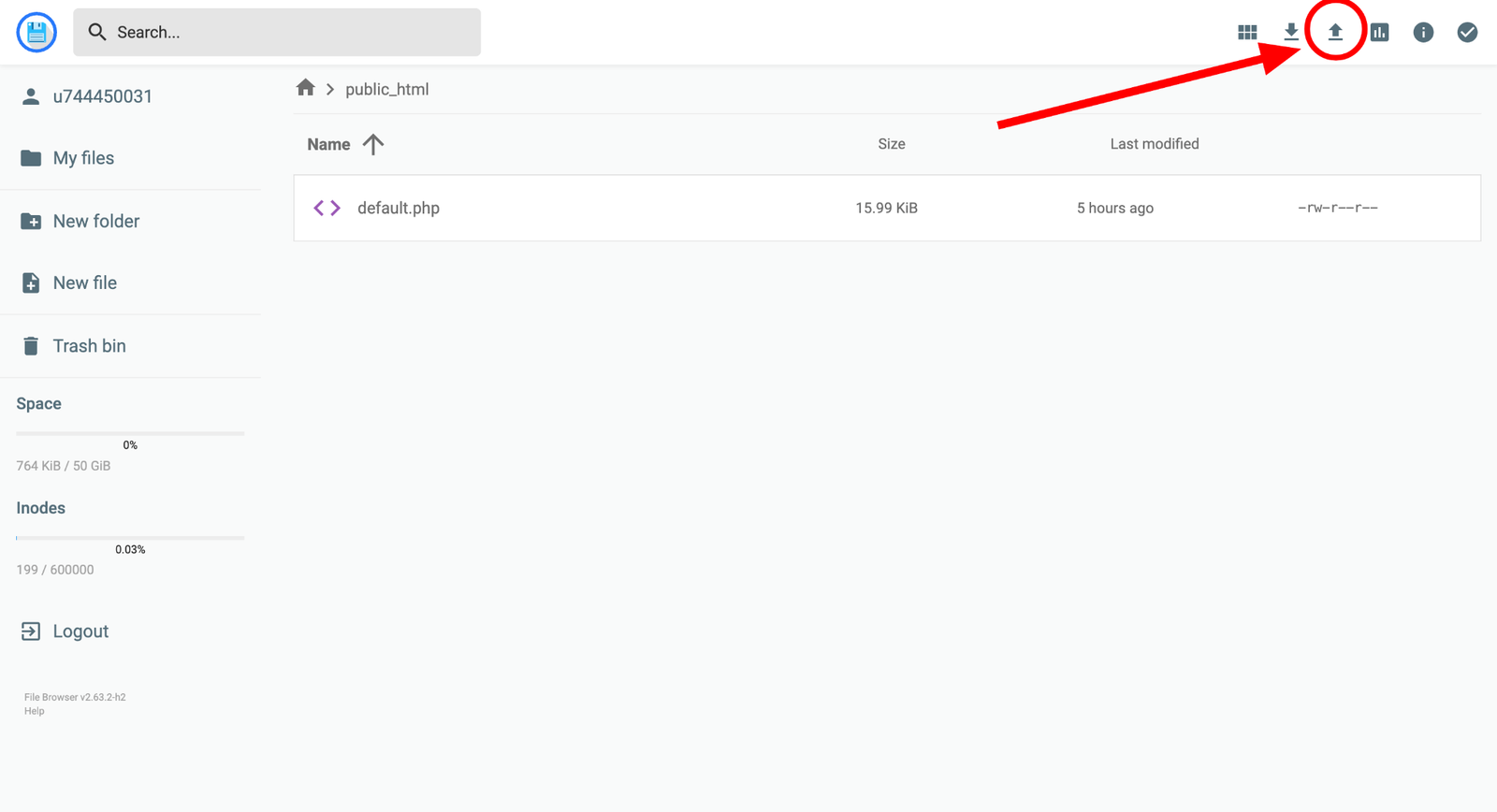Sort by the Size column header

892,144
